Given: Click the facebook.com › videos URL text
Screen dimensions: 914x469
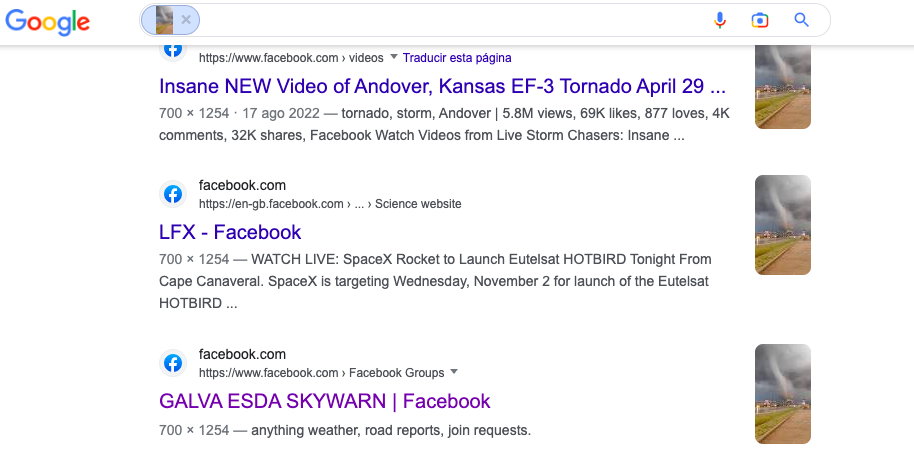Looking at the screenshot, I should tap(291, 58).
